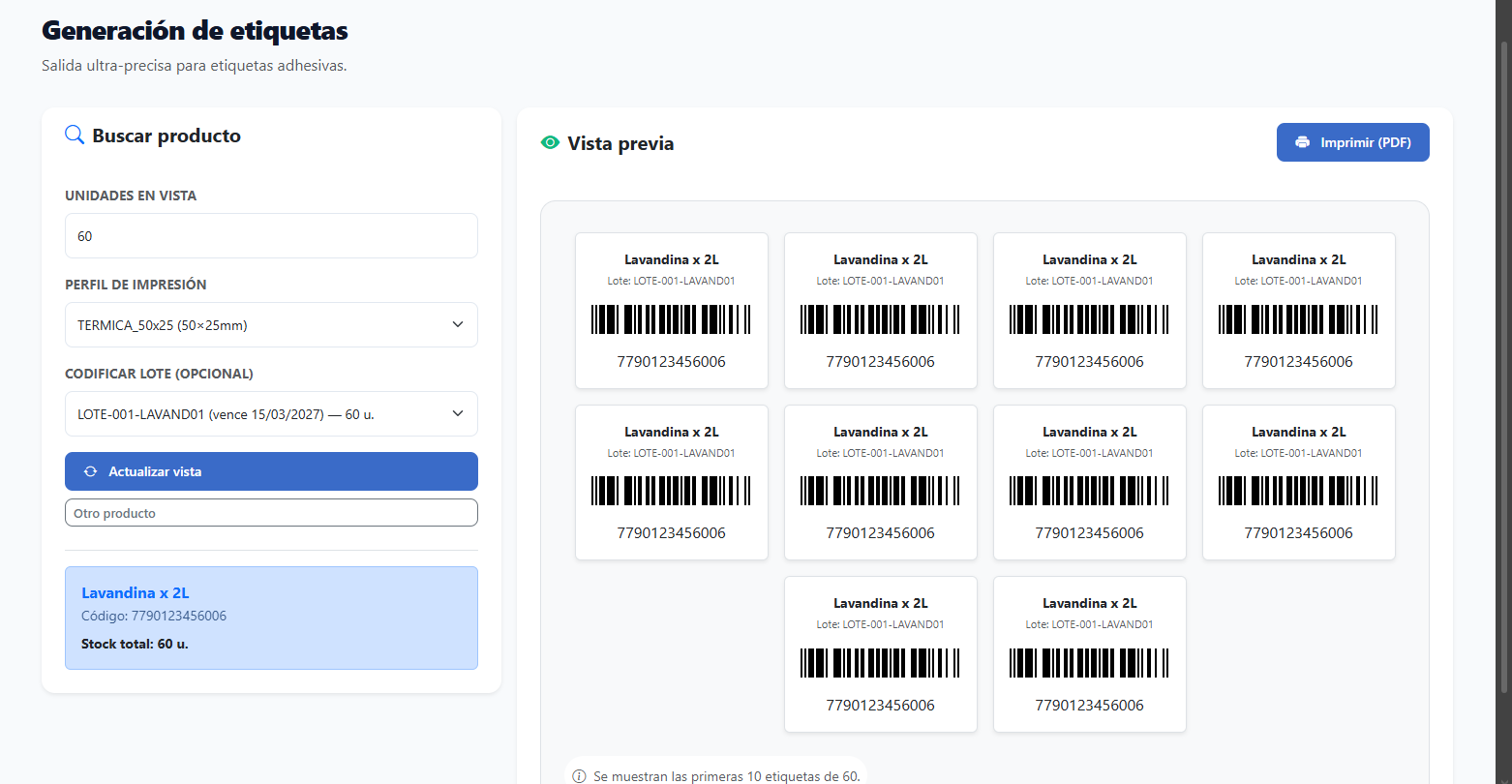The image size is (1512, 784).
Task: Click the 'Stock total: 60 u.' text
Action: pos(135,644)
